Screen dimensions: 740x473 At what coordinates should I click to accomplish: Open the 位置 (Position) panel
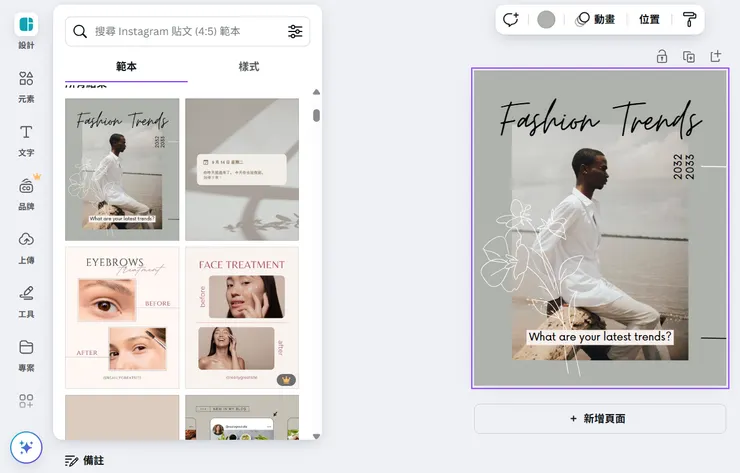coord(649,19)
